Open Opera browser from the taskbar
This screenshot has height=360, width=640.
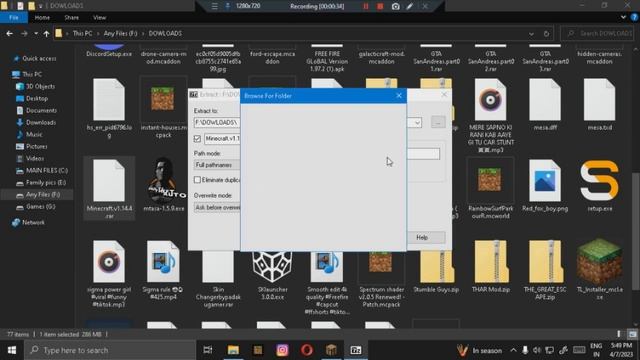tap(307, 350)
